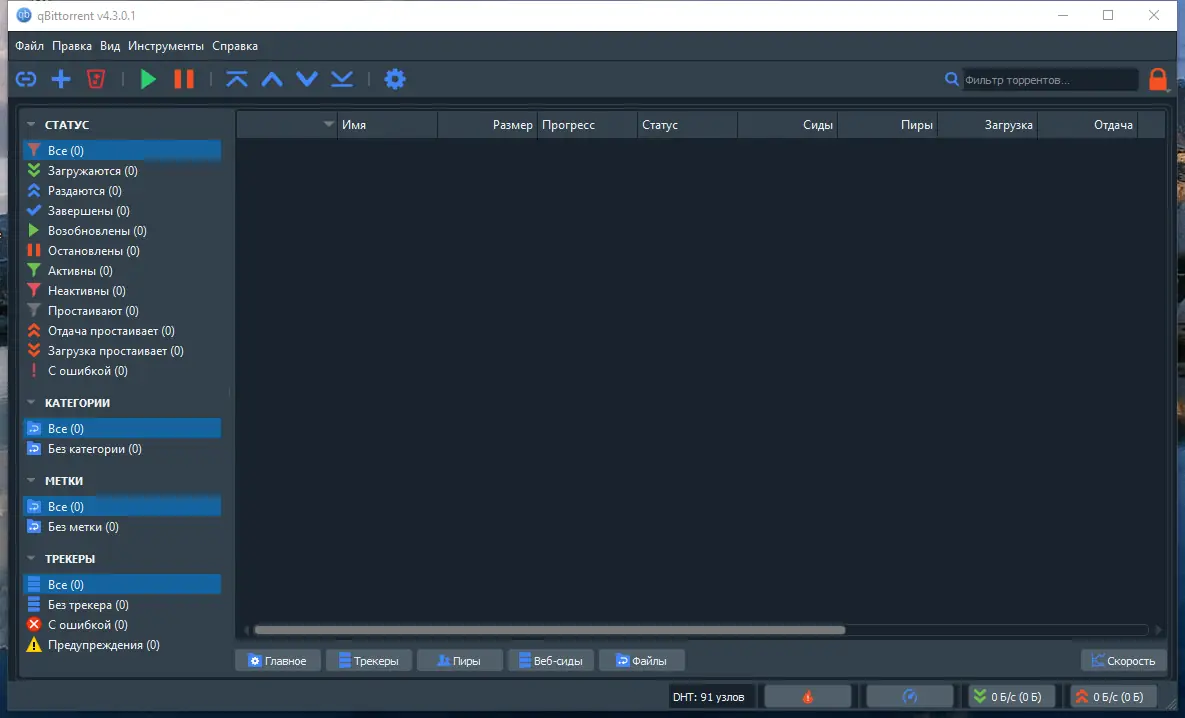Click the move down in queue arrow

307,79
